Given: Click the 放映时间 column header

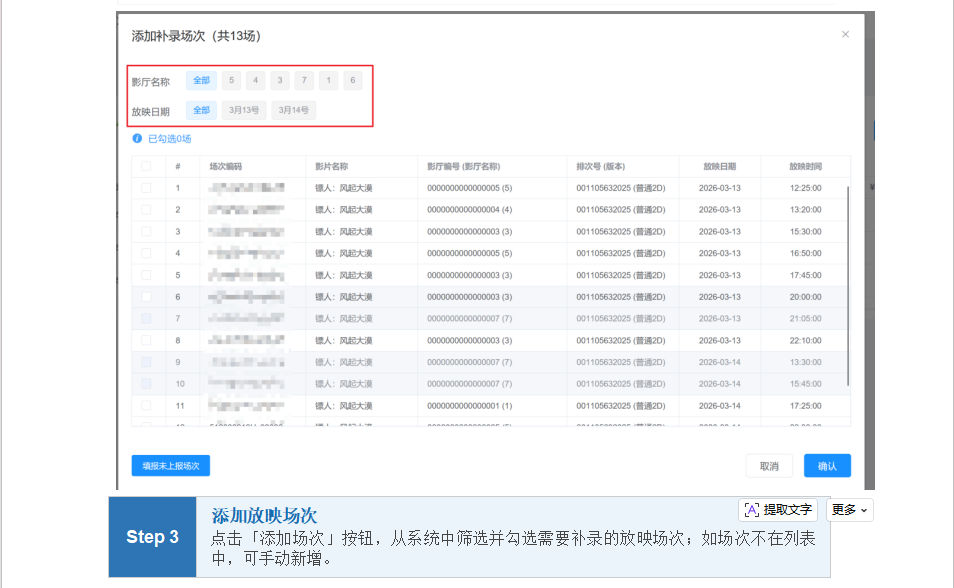Looking at the screenshot, I should click(x=805, y=166).
